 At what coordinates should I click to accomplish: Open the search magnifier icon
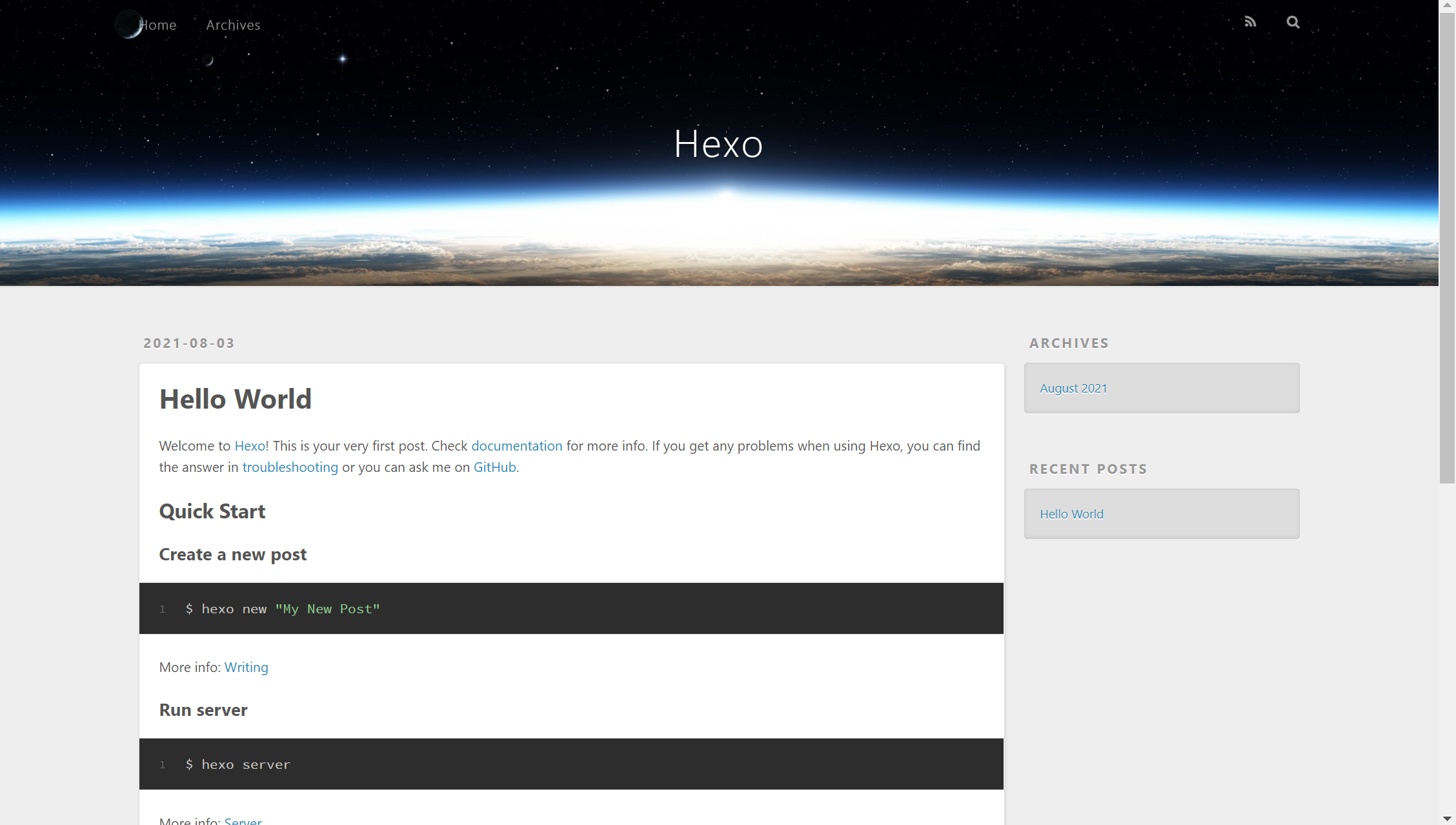(x=1293, y=22)
